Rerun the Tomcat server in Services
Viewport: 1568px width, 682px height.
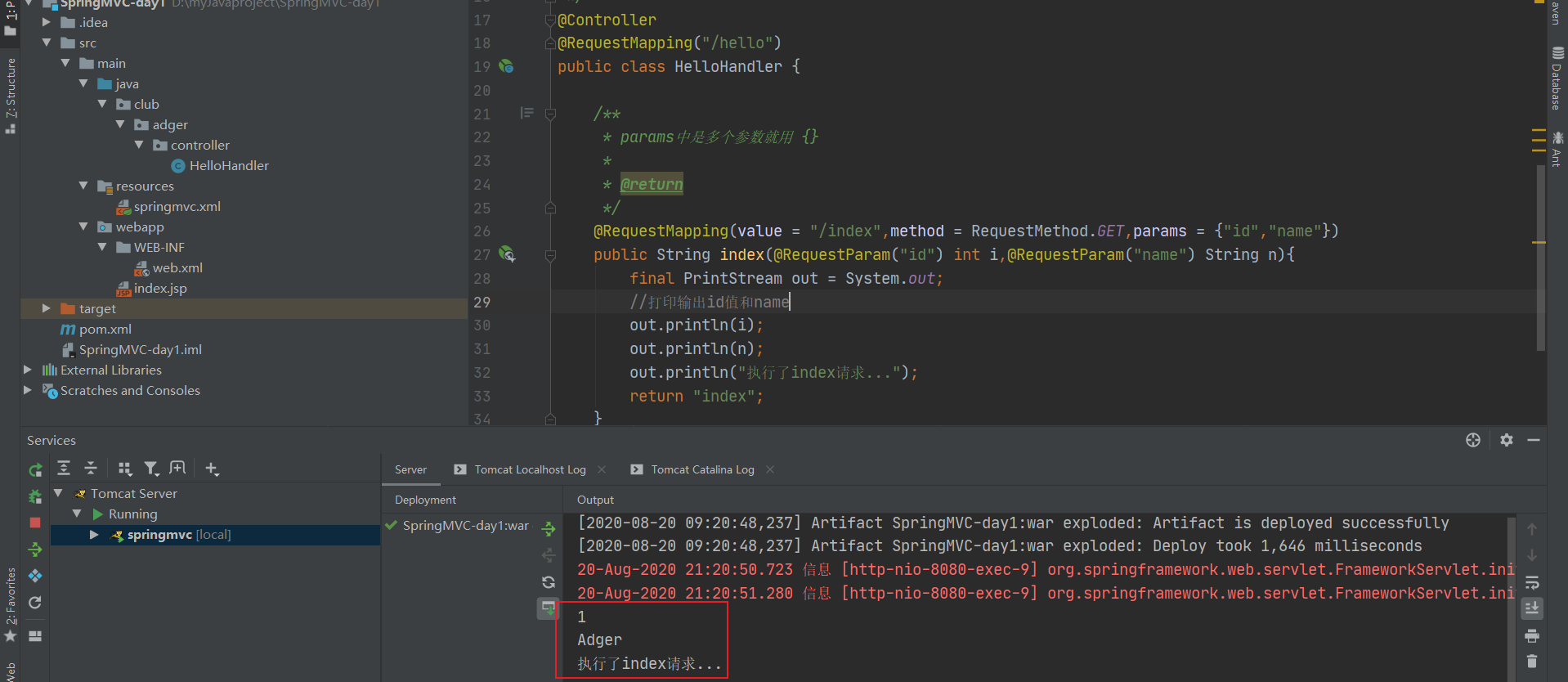(35, 469)
